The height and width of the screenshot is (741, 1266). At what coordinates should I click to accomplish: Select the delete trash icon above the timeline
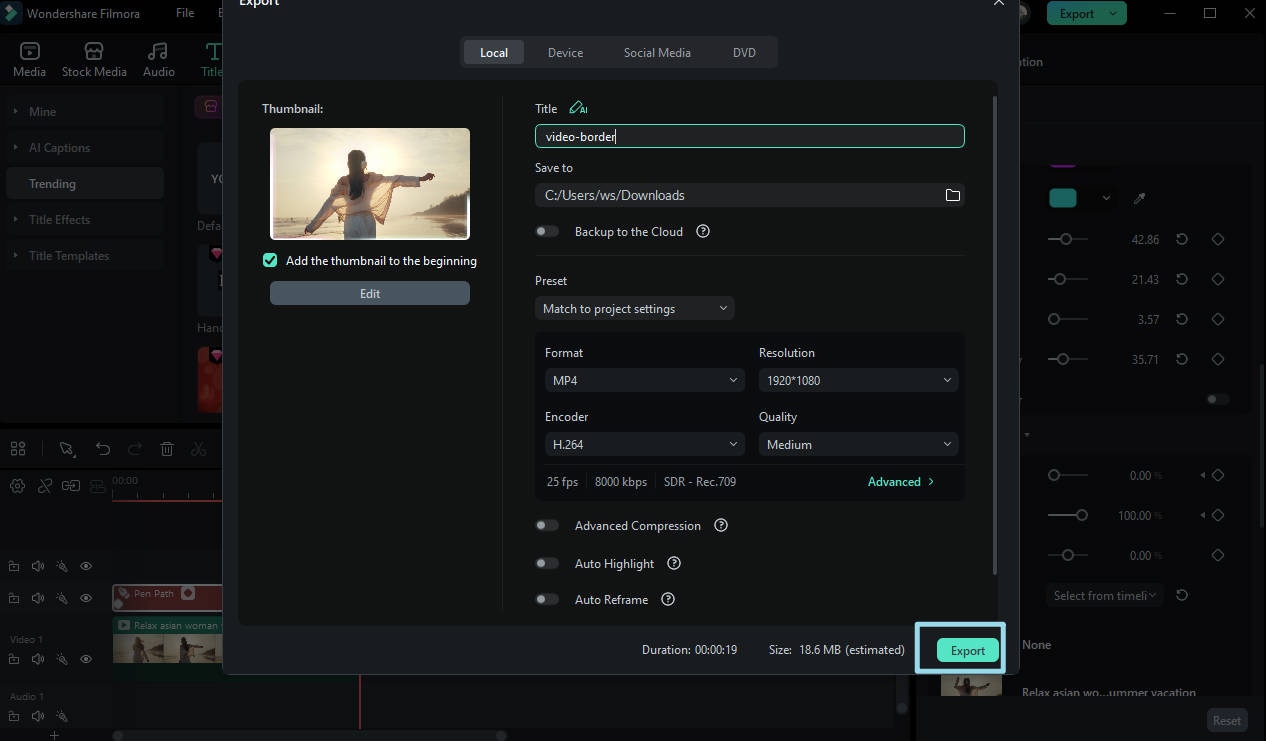pyautogui.click(x=166, y=448)
